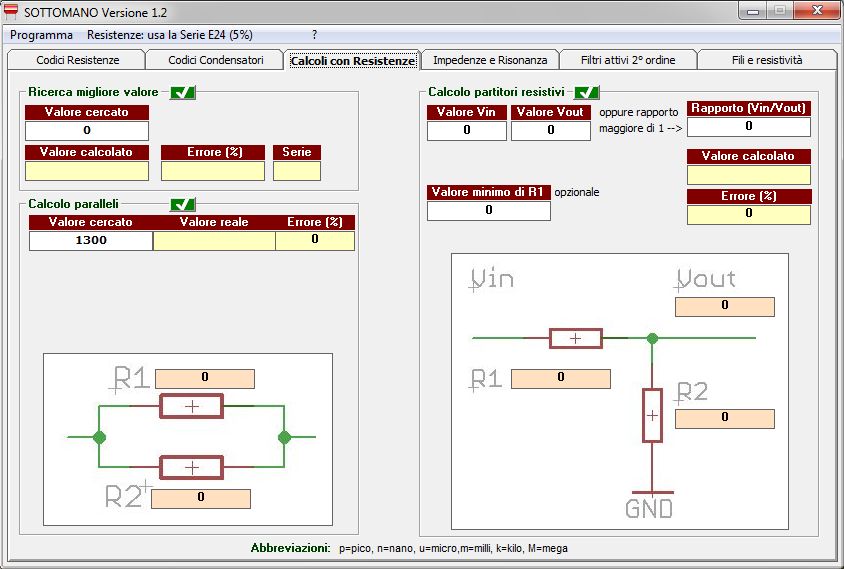The height and width of the screenshot is (569, 844).
Task: Switch to the Fili e resistività tab
Action: click(x=766, y=60)
